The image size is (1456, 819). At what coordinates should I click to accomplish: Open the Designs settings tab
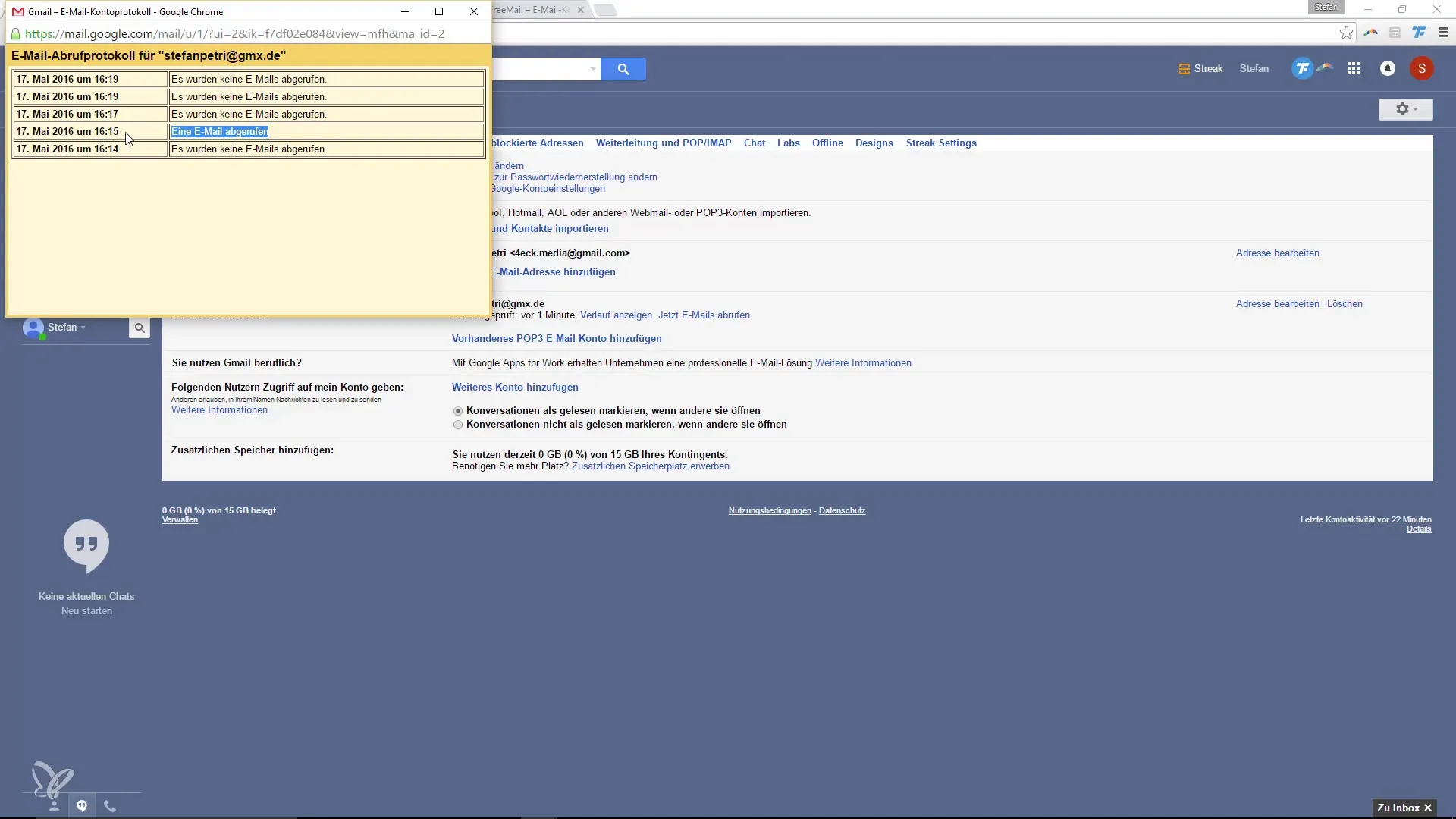(x=874, y=143)
